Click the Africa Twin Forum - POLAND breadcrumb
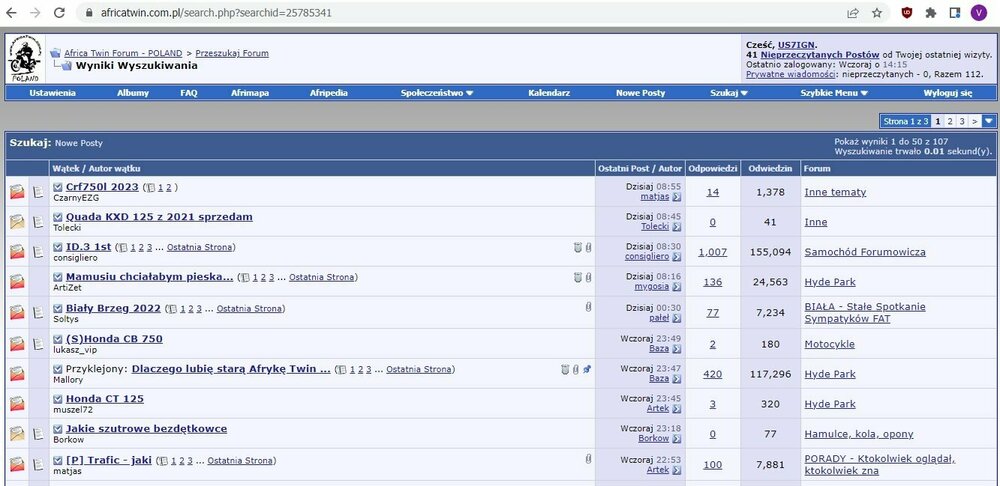Screen dimensions: 1000x486 [123, 54]
